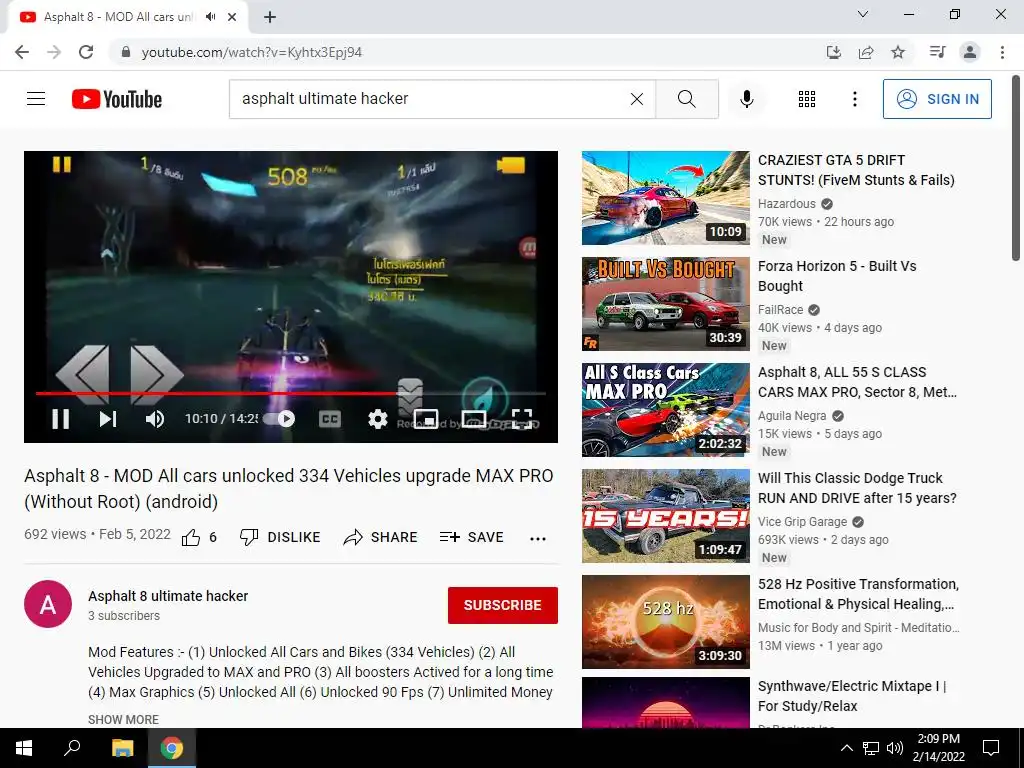Open Chrome three-dot menu
Viewport: 1024px width, 768px height.
coord(1002,52)
